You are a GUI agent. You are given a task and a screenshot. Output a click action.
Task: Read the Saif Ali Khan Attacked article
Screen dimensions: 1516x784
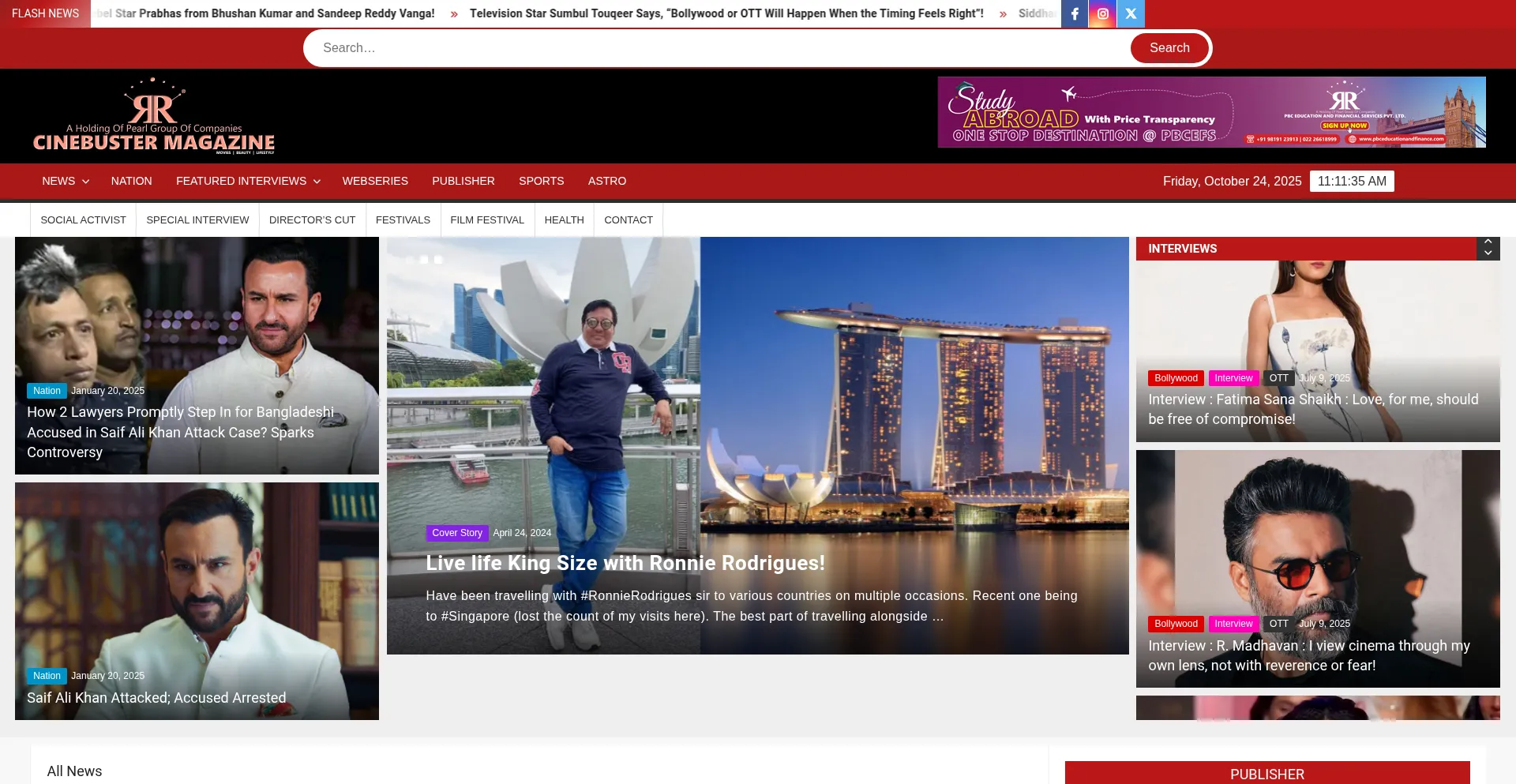(156, 698)
